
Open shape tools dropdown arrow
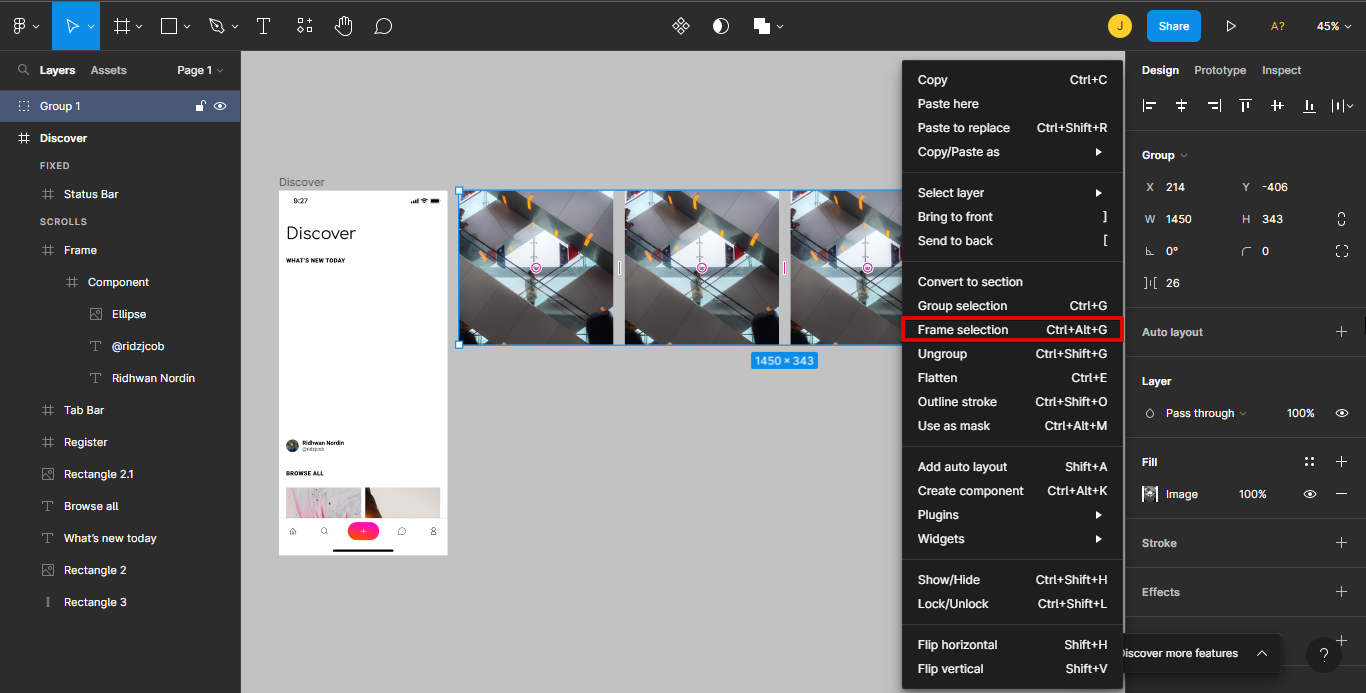point(187,27)
